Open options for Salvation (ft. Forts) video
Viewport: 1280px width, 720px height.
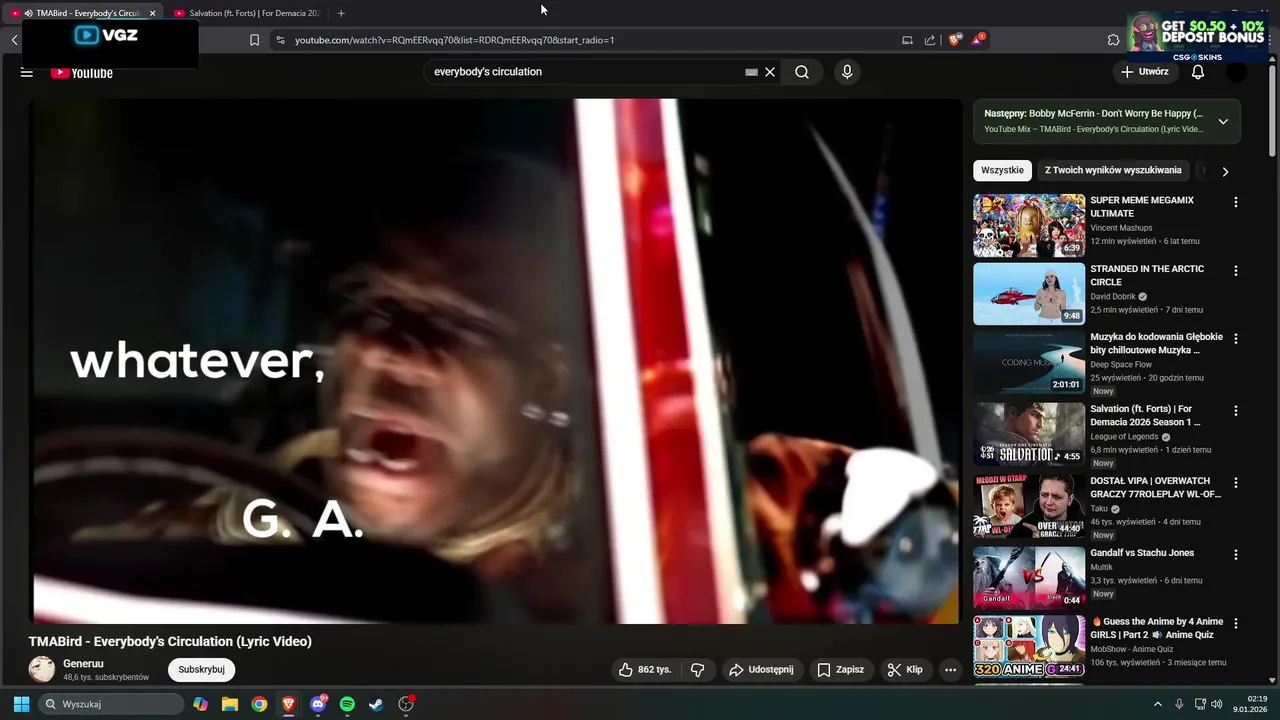tap(1236, 411)
